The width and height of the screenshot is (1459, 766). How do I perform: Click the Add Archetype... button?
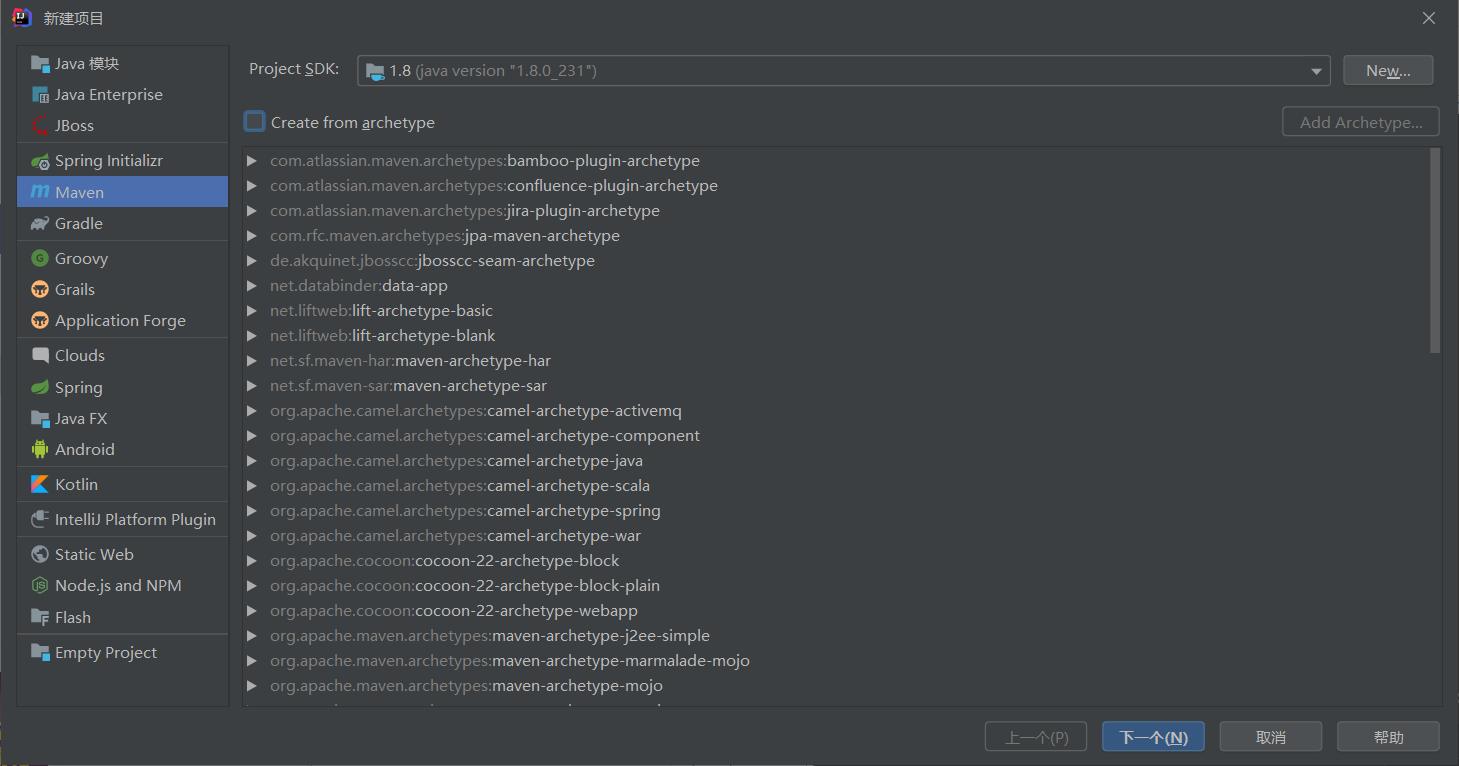[1361, 122]
